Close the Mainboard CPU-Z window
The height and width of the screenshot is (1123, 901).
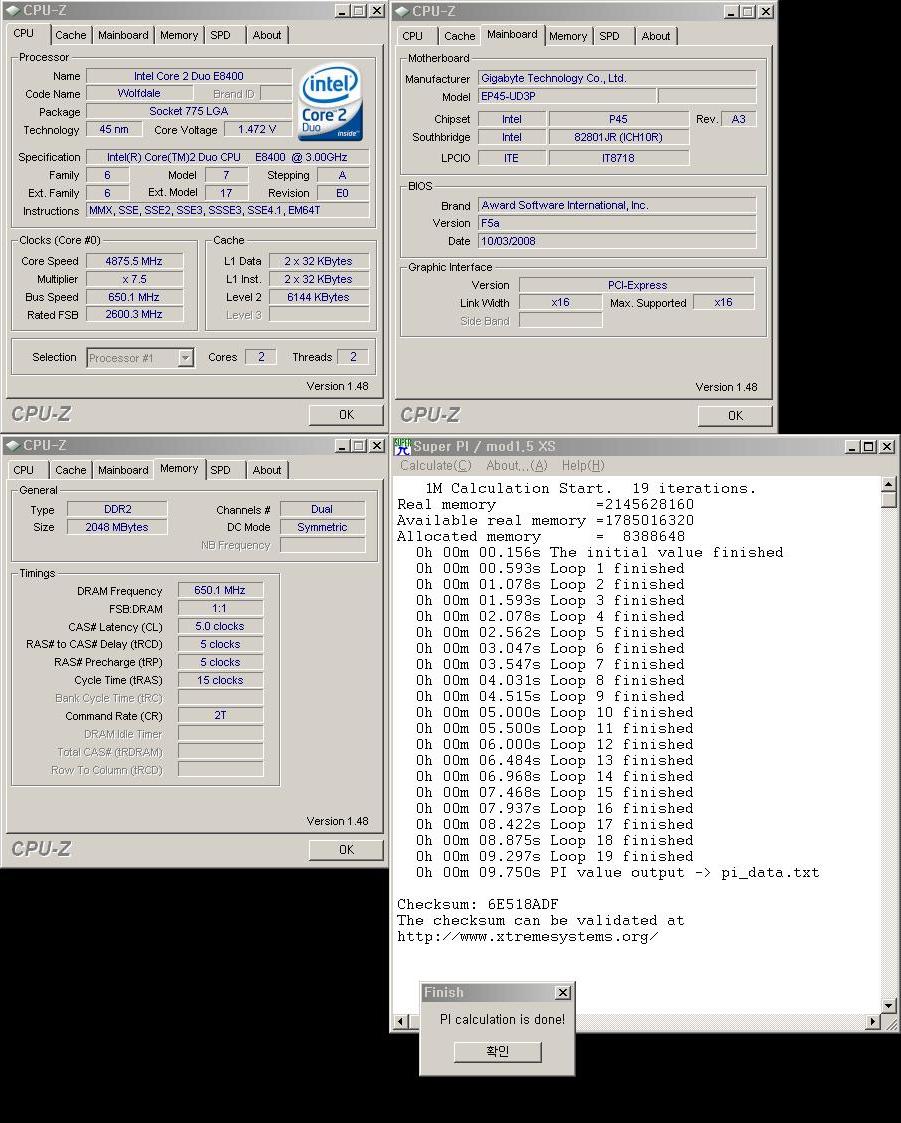click(766, 12)
